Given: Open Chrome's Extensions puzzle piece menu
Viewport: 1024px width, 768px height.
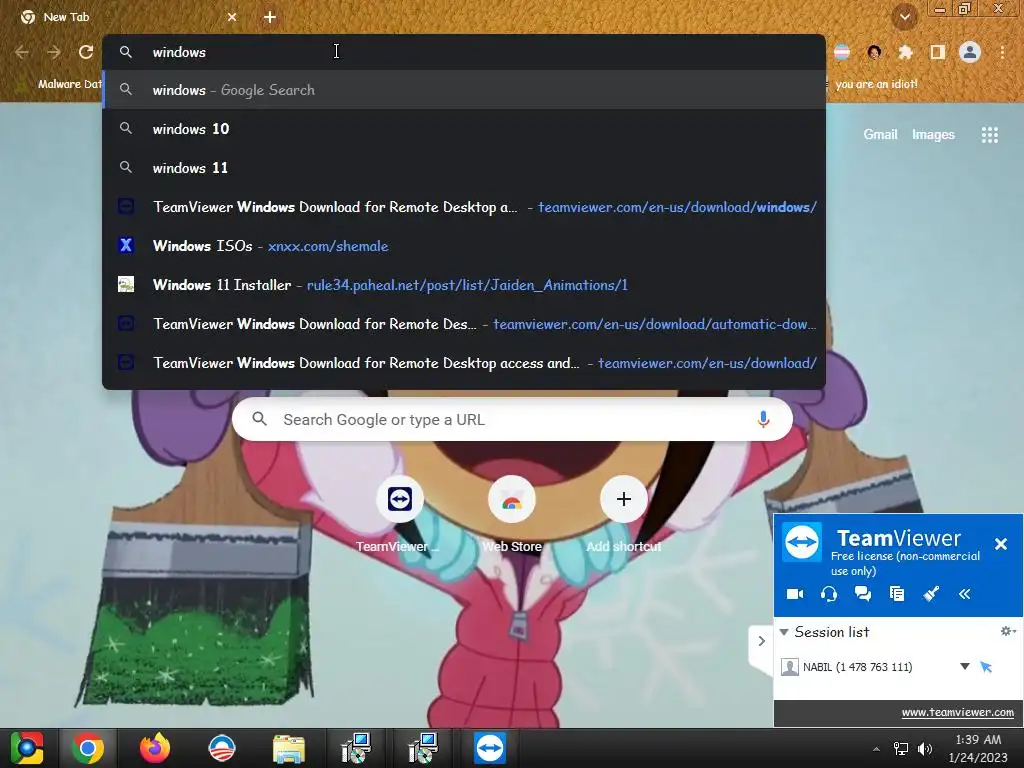Looking at the screenshot, I should (x=906, y=52).
